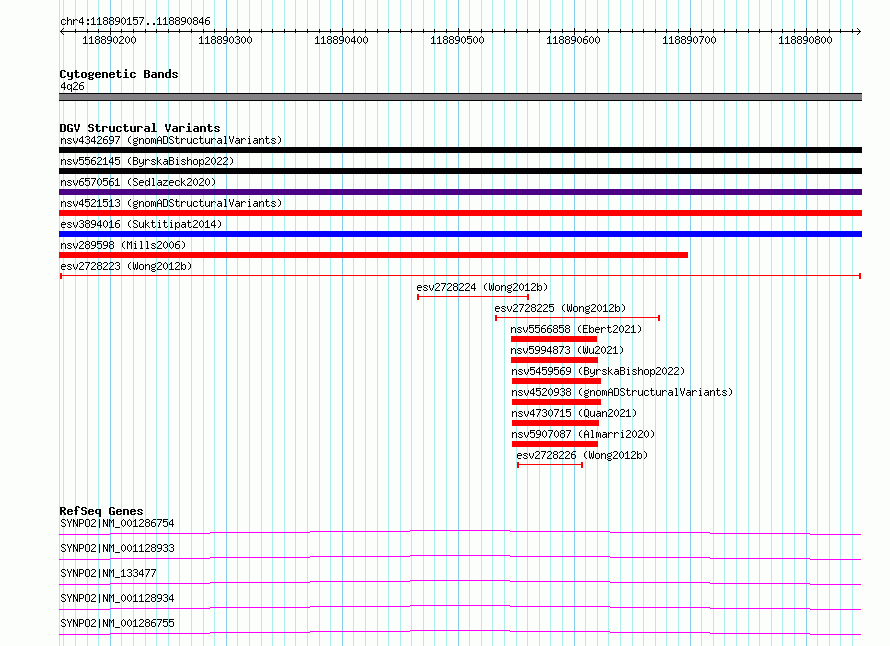Click the gray 4q26 cytogenetic band bar
Viewport: 890px width, 646px height.
click(x=460, y=97)
